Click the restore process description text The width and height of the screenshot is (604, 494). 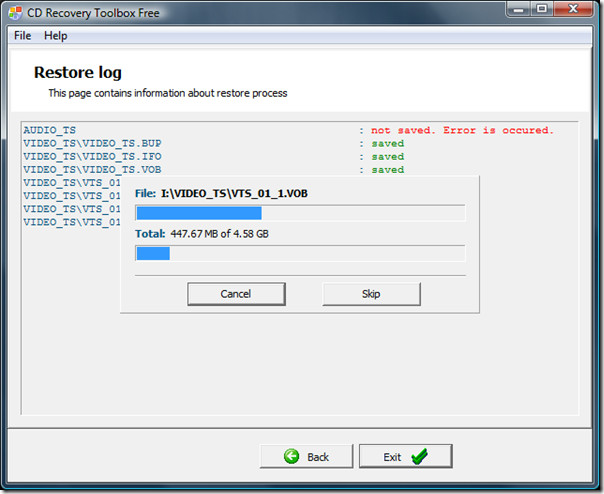[x=168, y=93]
